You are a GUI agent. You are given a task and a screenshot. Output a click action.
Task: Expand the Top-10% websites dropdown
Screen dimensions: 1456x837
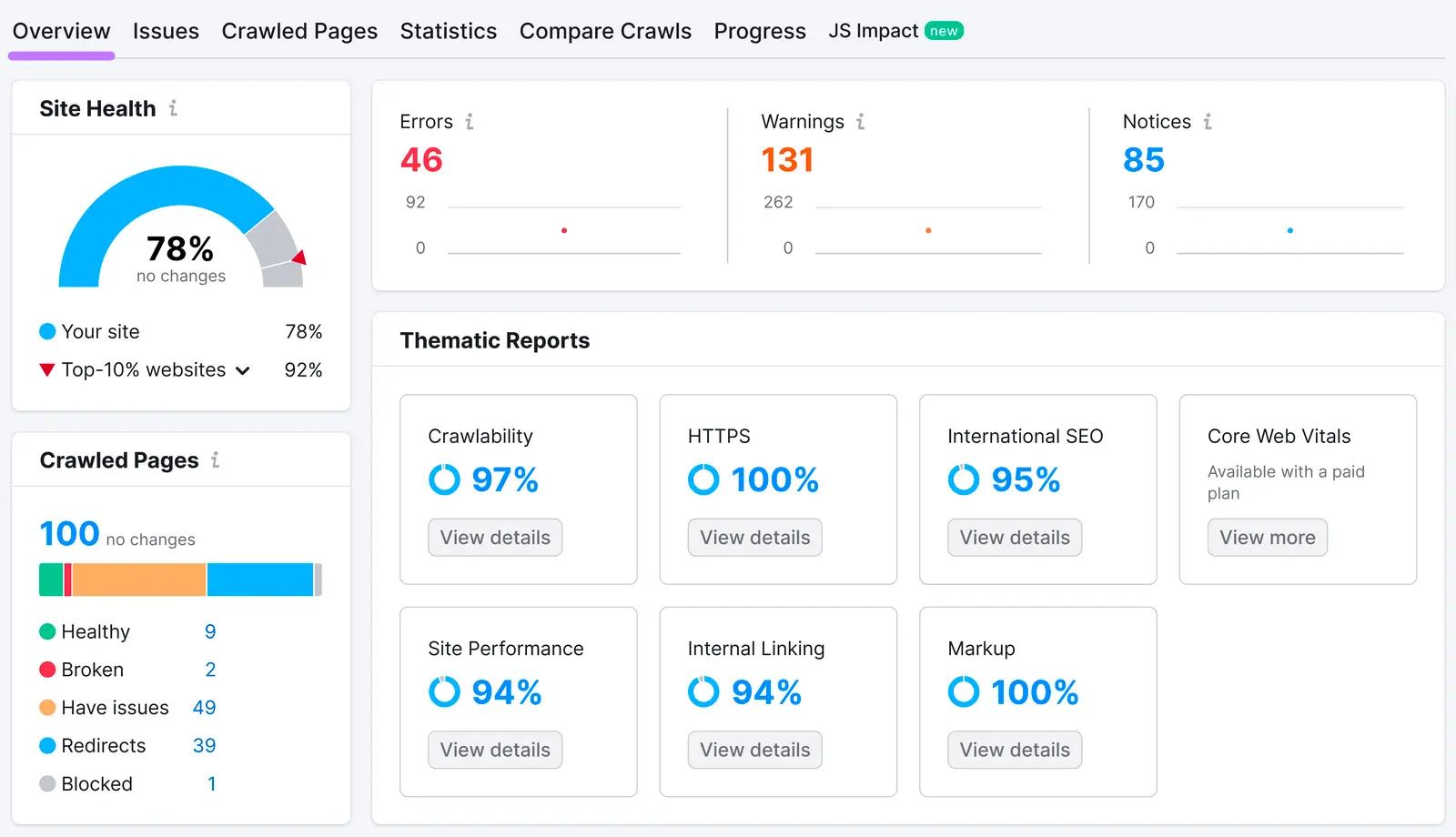tap(242, 370)
